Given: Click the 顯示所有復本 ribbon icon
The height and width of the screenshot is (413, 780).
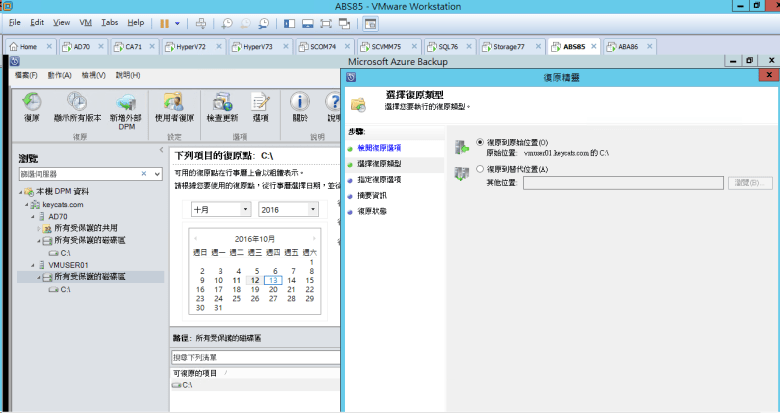Looking at the screenshot, I should (x=76, y=106).
